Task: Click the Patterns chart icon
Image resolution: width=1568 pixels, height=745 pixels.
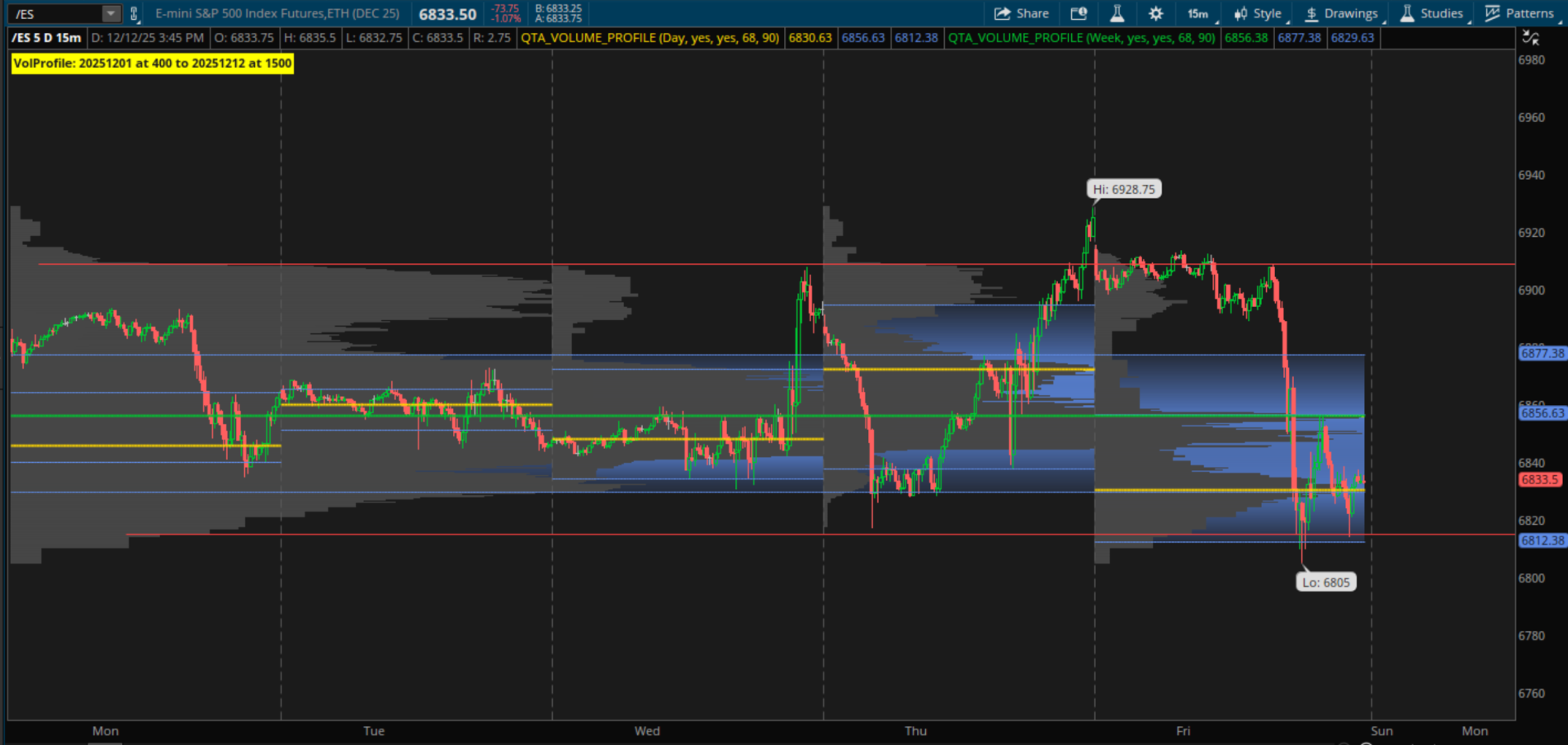Action: pyautogui.click(x=1492, y=13)
